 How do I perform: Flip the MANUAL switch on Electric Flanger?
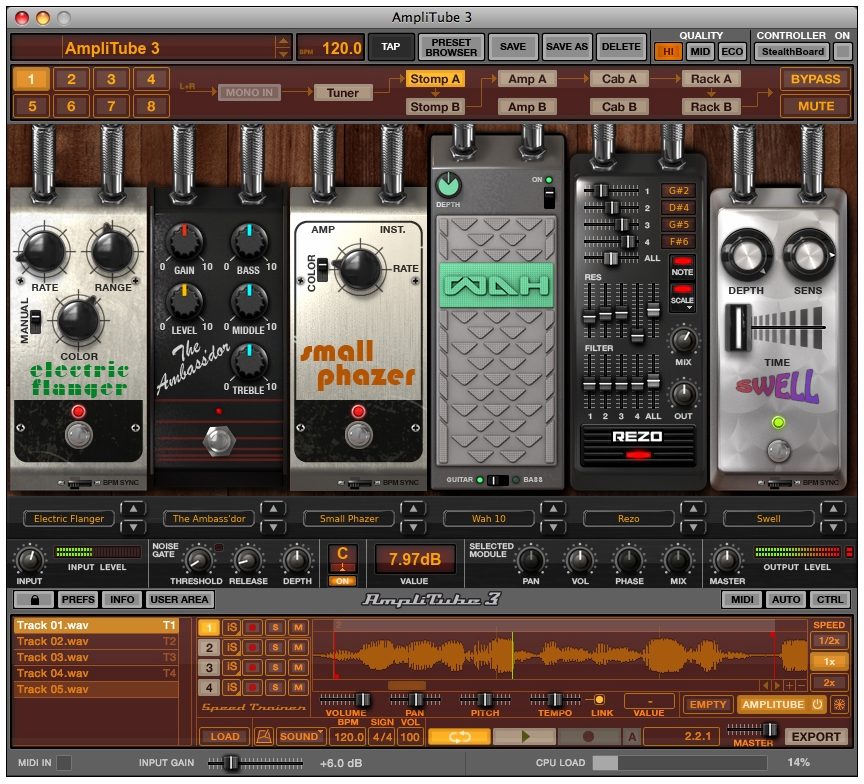pyautogui.click(x=35, y=321)
